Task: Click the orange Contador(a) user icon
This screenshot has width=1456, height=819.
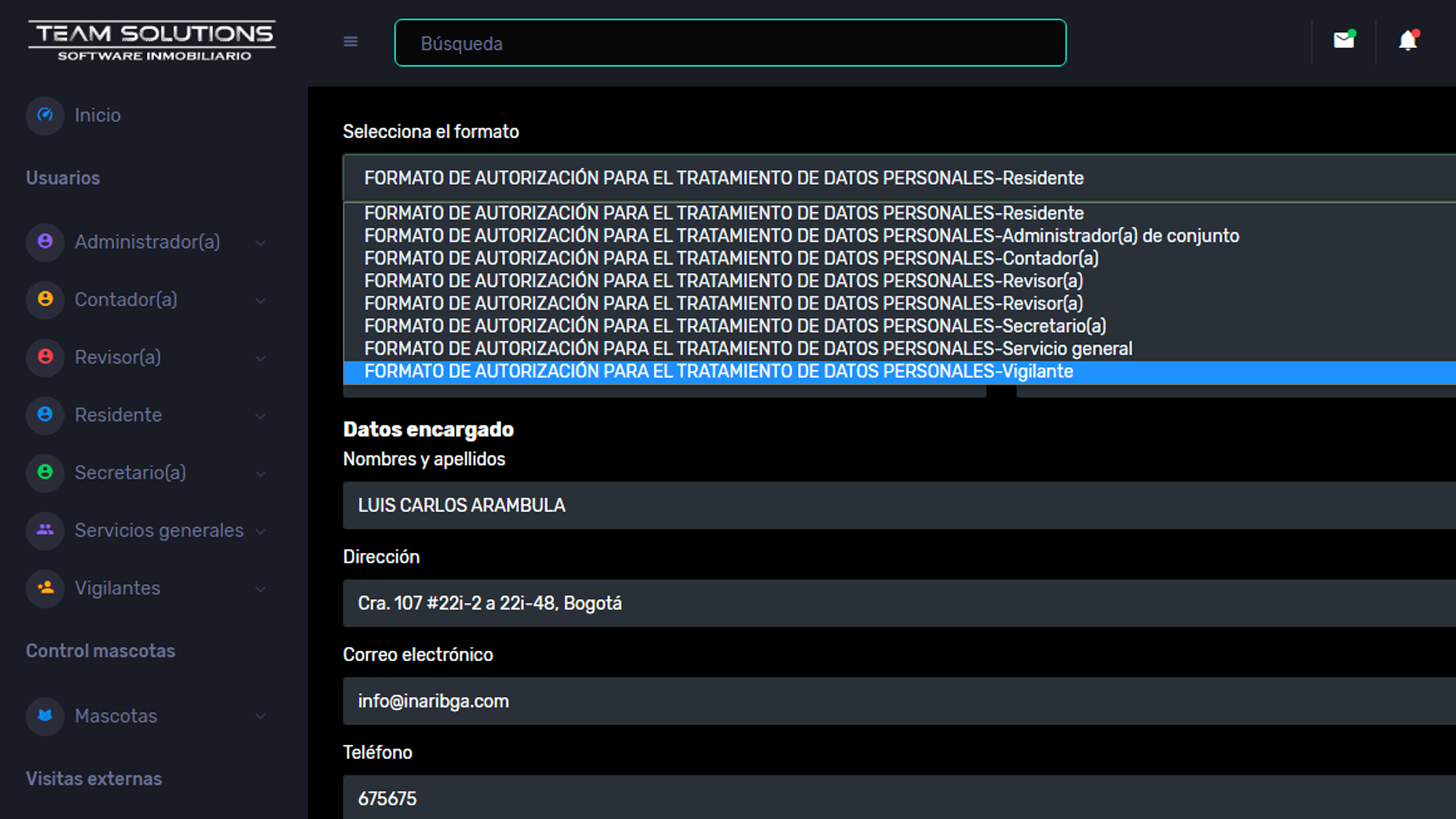Action: click(45, 300)
